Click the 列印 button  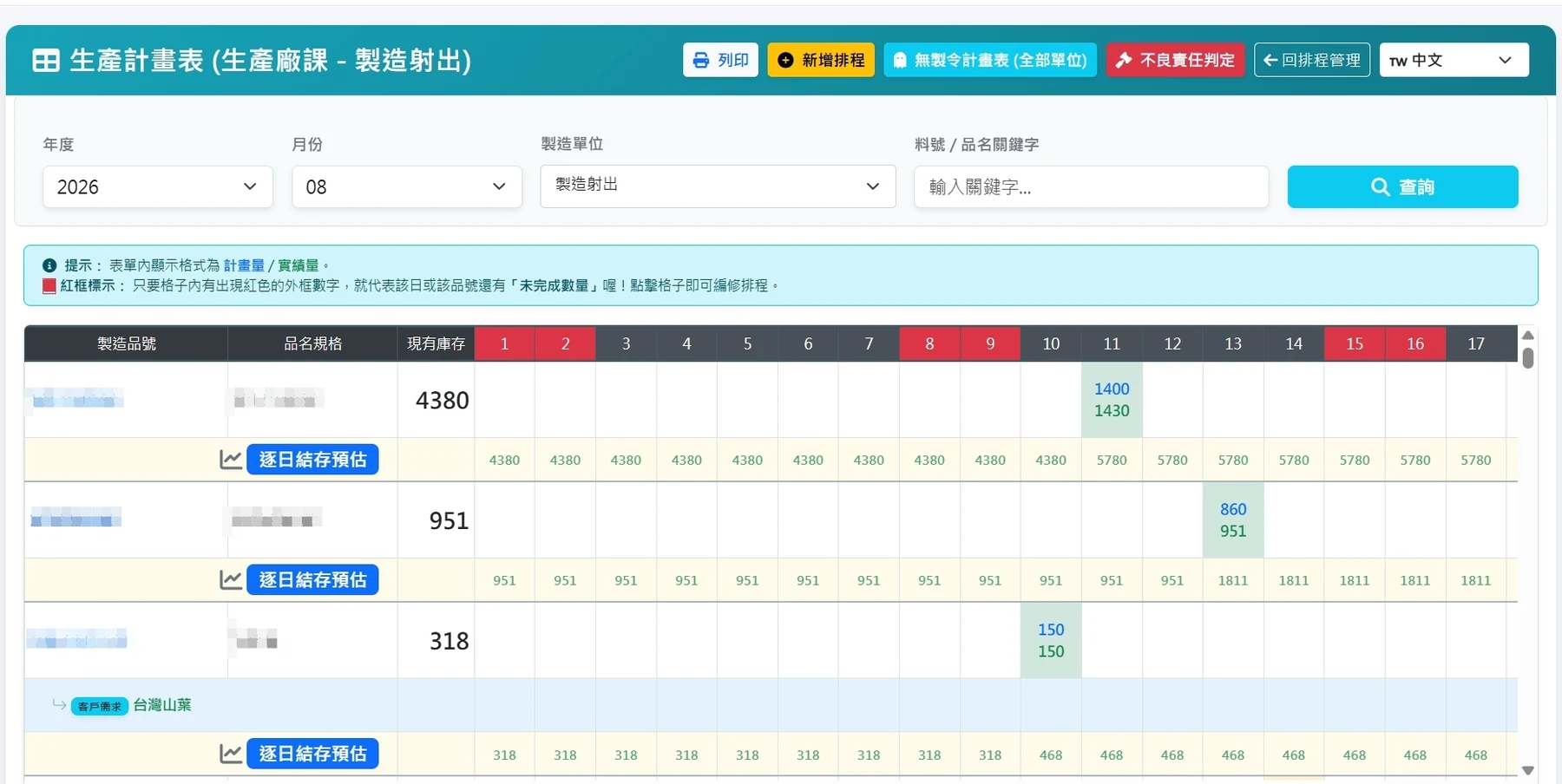point(720,60)
